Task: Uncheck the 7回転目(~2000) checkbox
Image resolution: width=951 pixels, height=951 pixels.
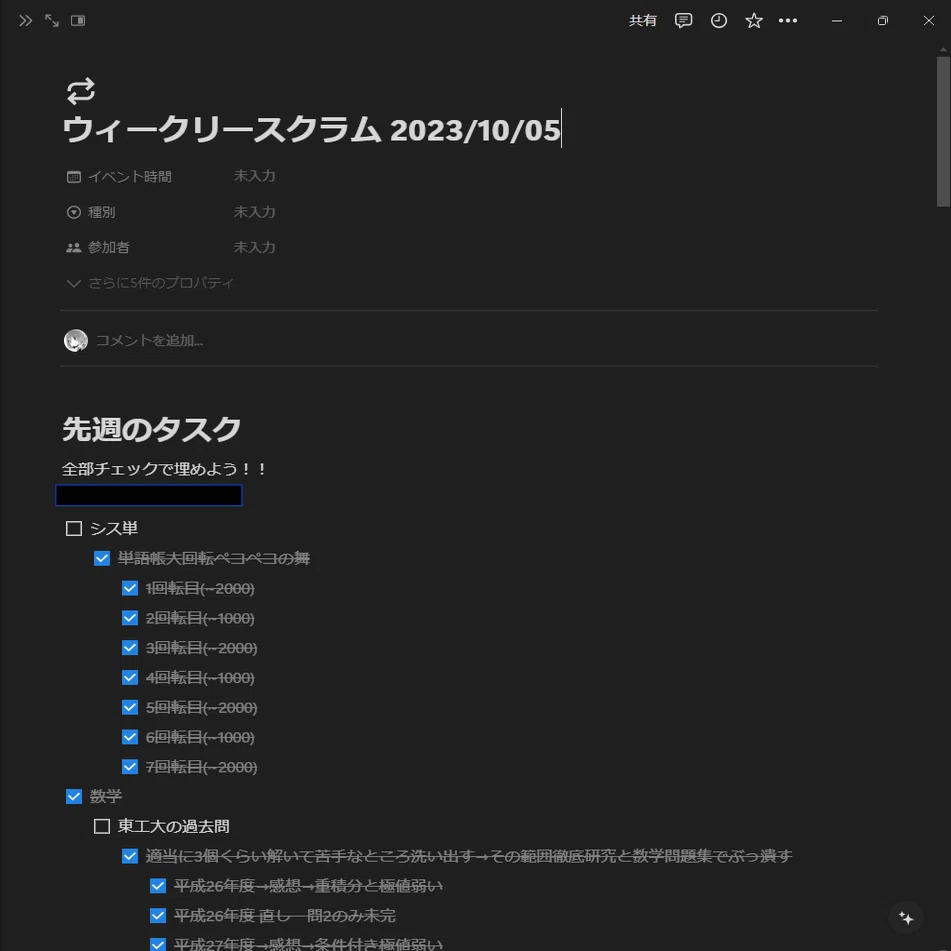Action: (130, 766)
